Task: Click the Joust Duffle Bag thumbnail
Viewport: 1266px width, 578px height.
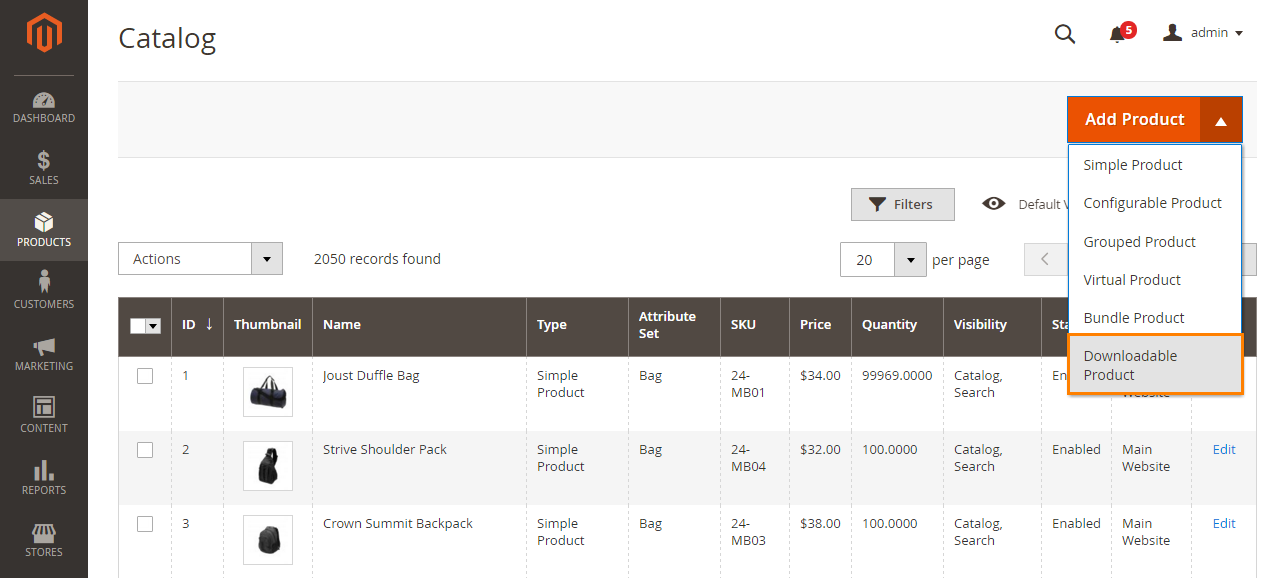Action: pyautogui.click(x=268, y=392)
